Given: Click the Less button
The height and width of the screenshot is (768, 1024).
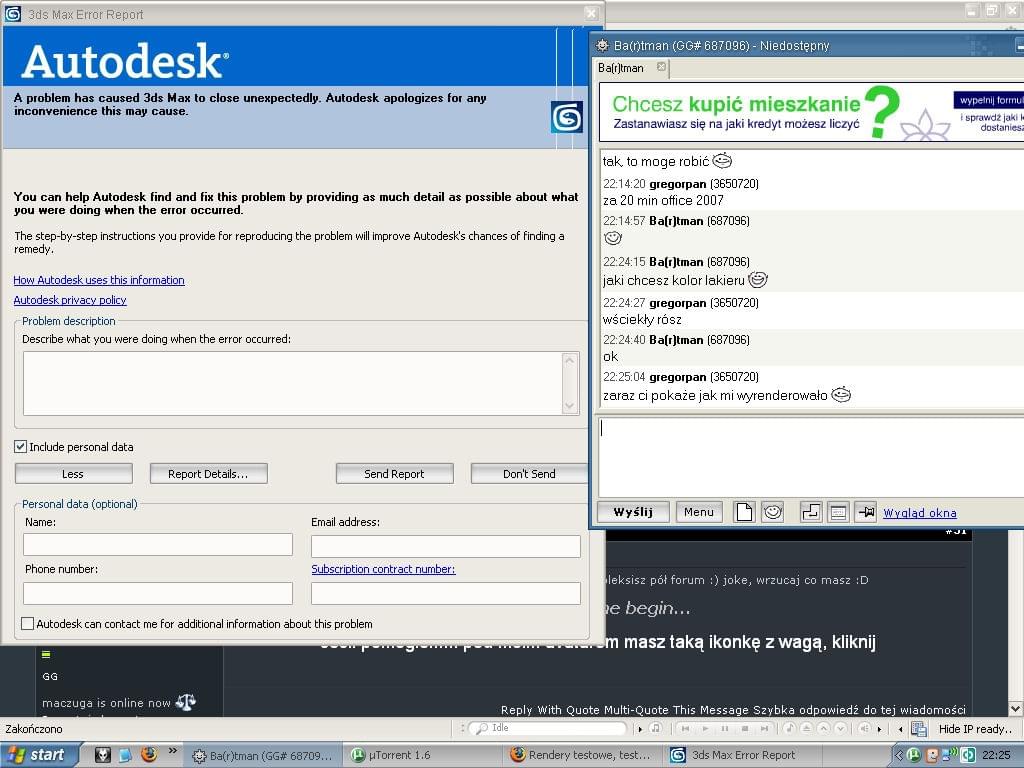Looking at the screenshot, I should 73,473.
